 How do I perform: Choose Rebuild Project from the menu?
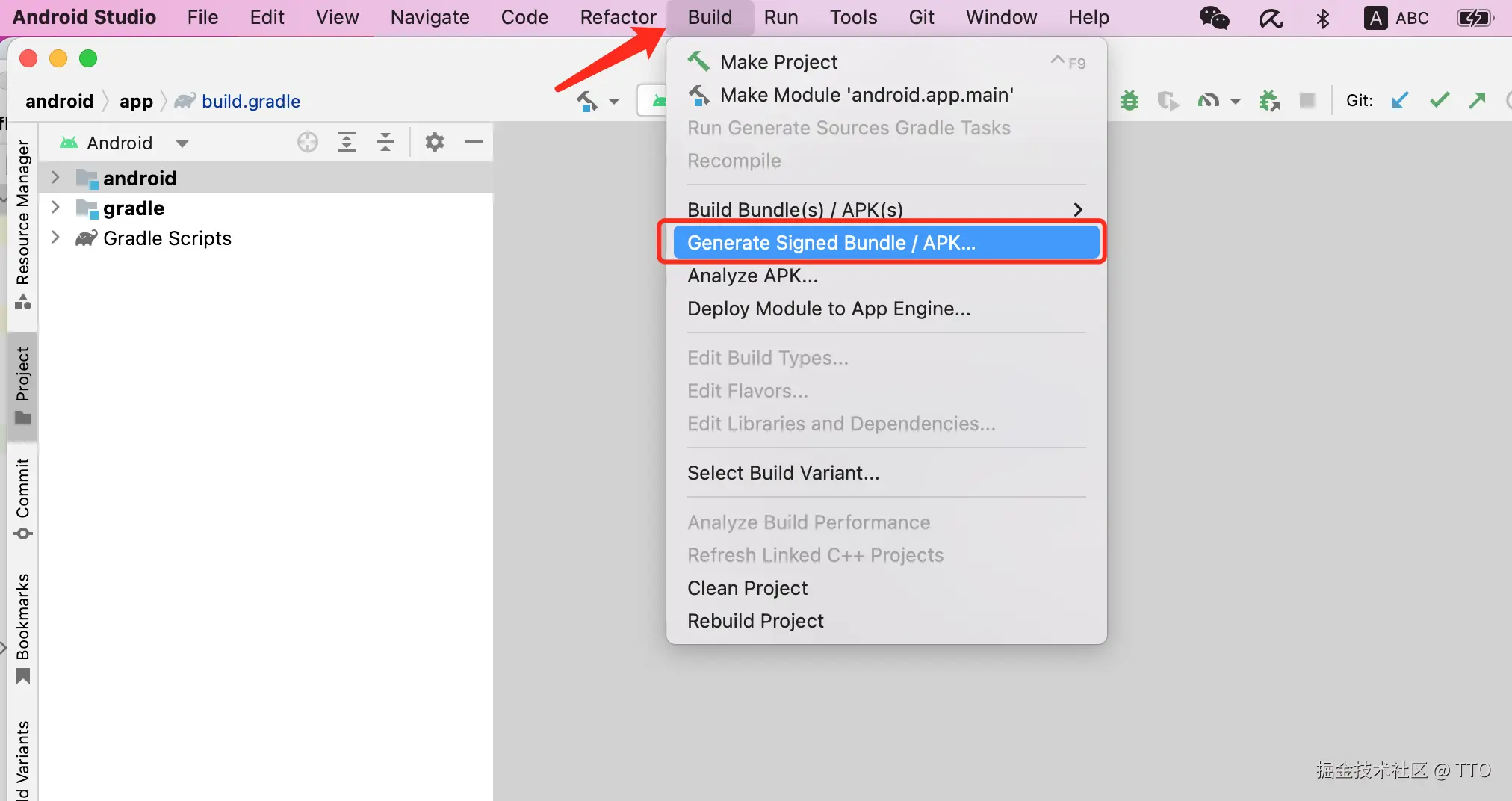[886, 621]
